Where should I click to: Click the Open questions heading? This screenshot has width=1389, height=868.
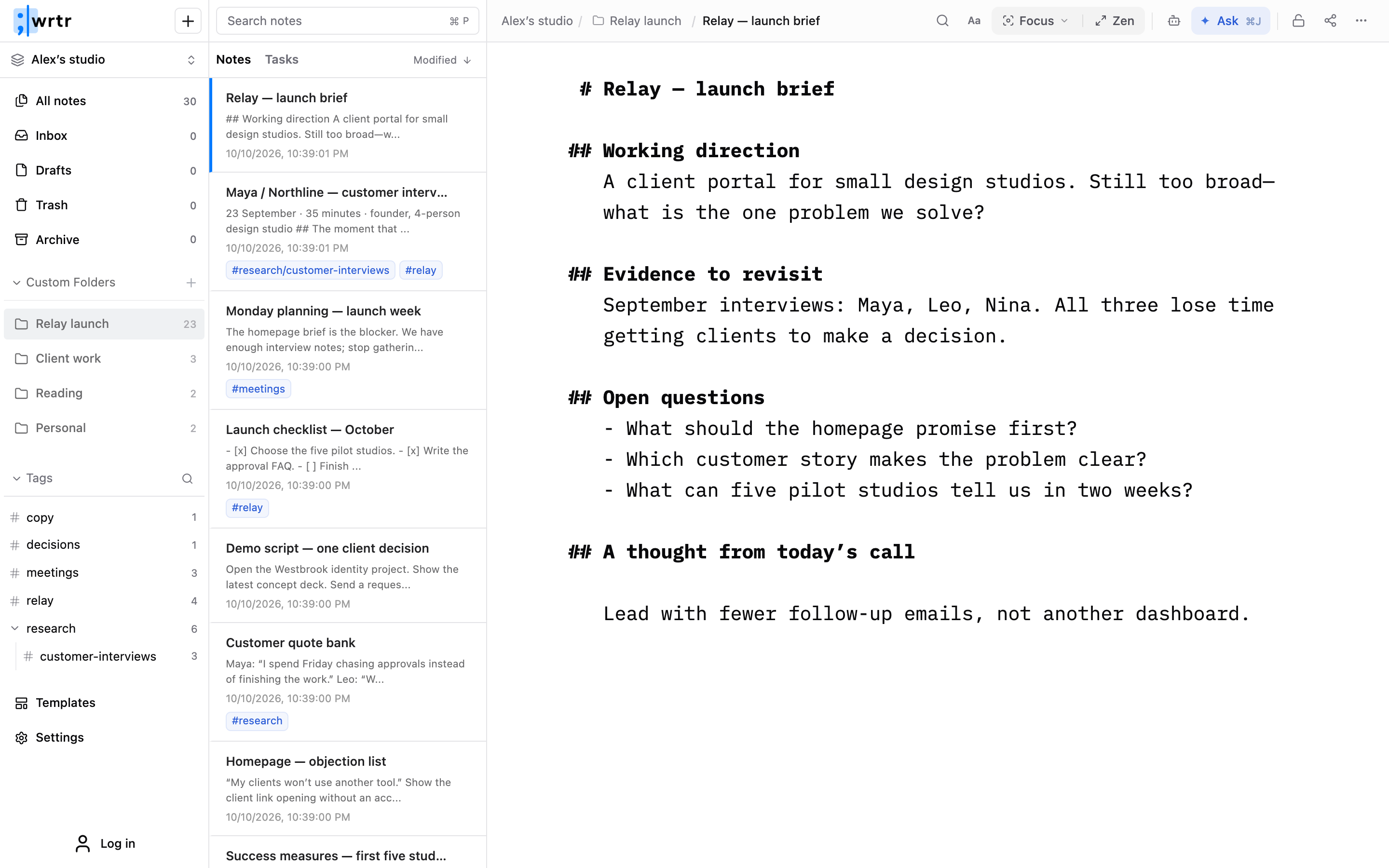[x=683, y=398]
